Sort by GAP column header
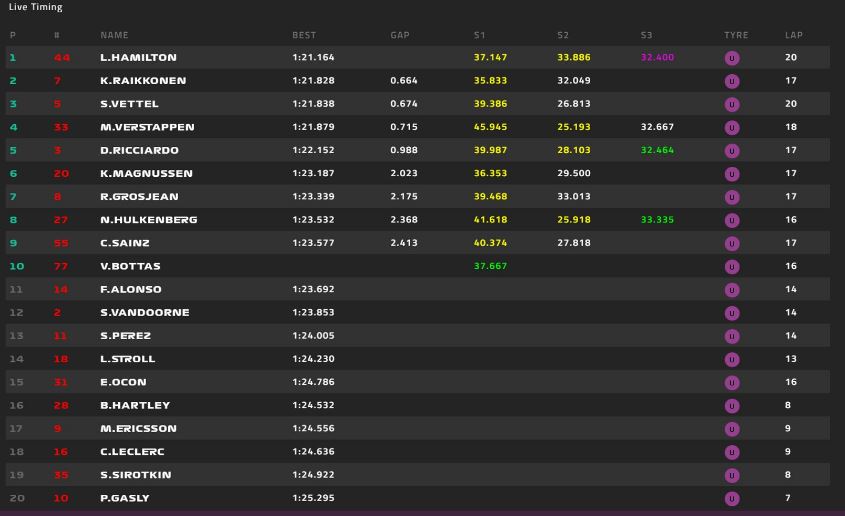This screenshot has width=845, height=516. tap(400, 35)
